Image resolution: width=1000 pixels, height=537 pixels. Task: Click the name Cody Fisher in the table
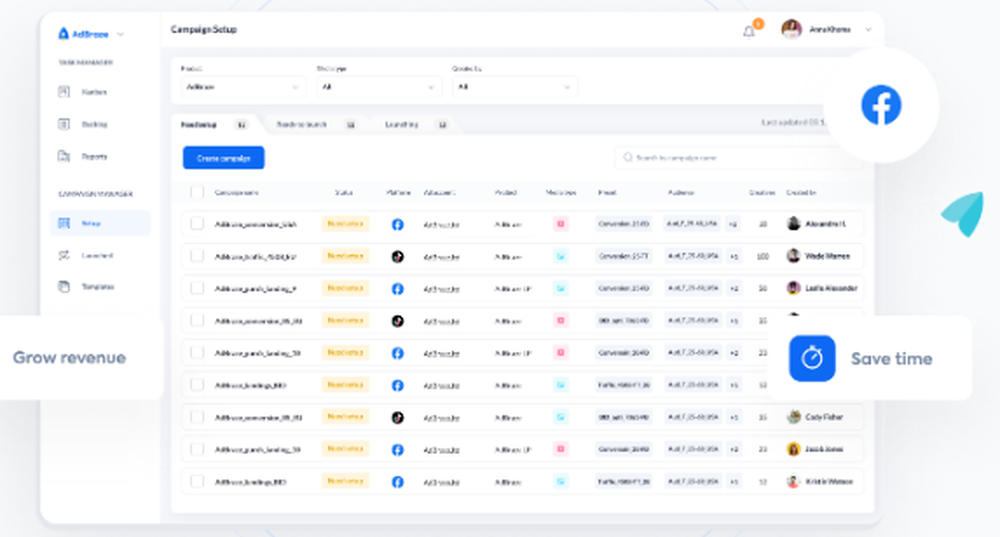tap(824, 417)
